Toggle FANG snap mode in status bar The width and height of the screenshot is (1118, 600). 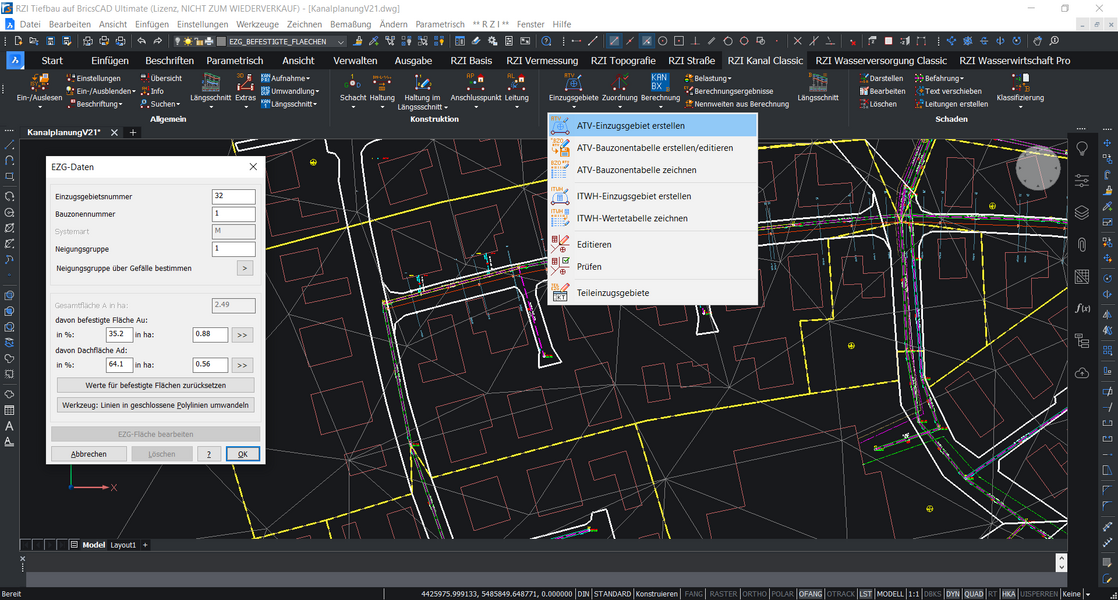694,594
